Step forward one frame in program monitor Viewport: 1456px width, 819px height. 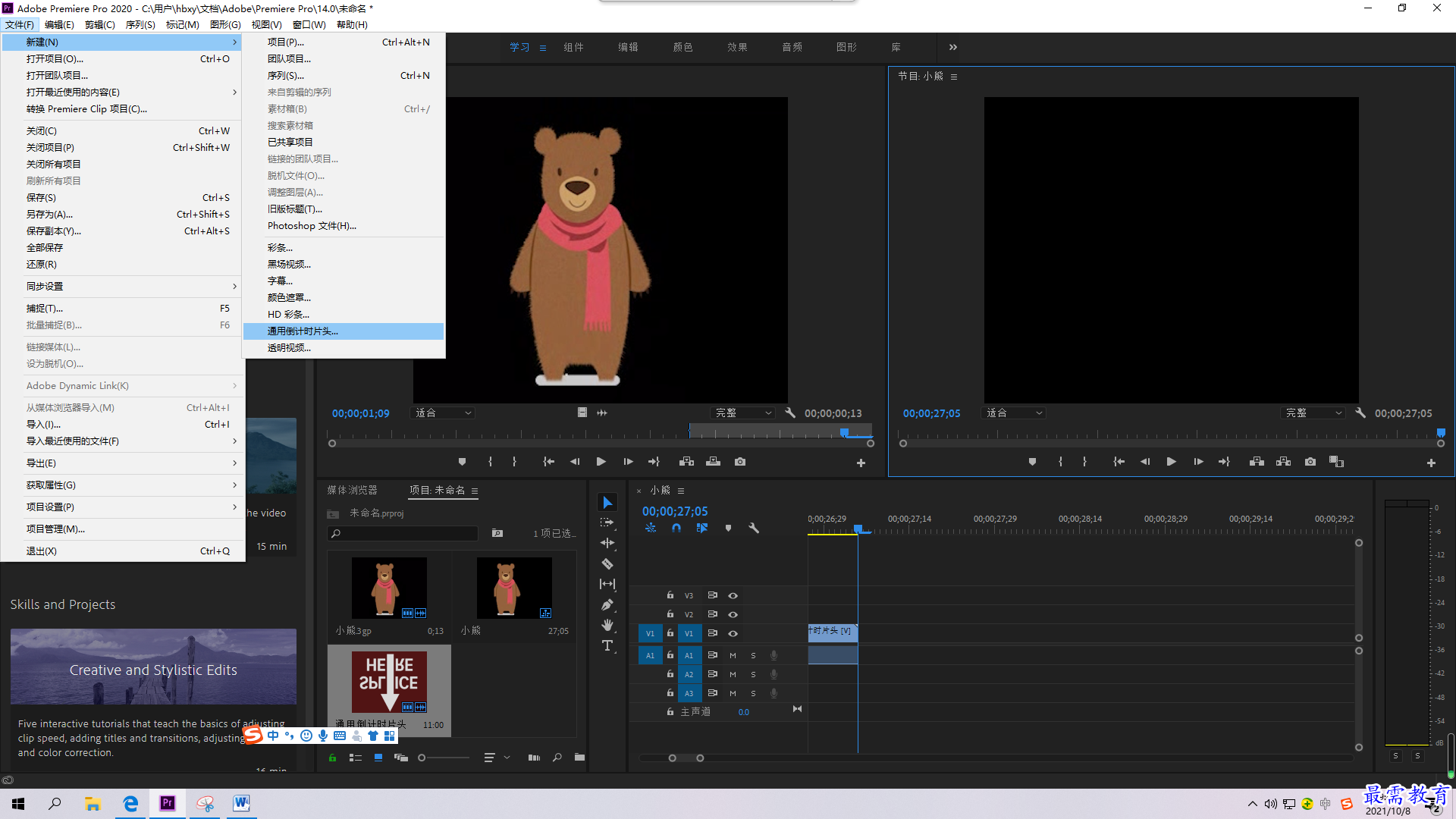(x=1198, y=462)
